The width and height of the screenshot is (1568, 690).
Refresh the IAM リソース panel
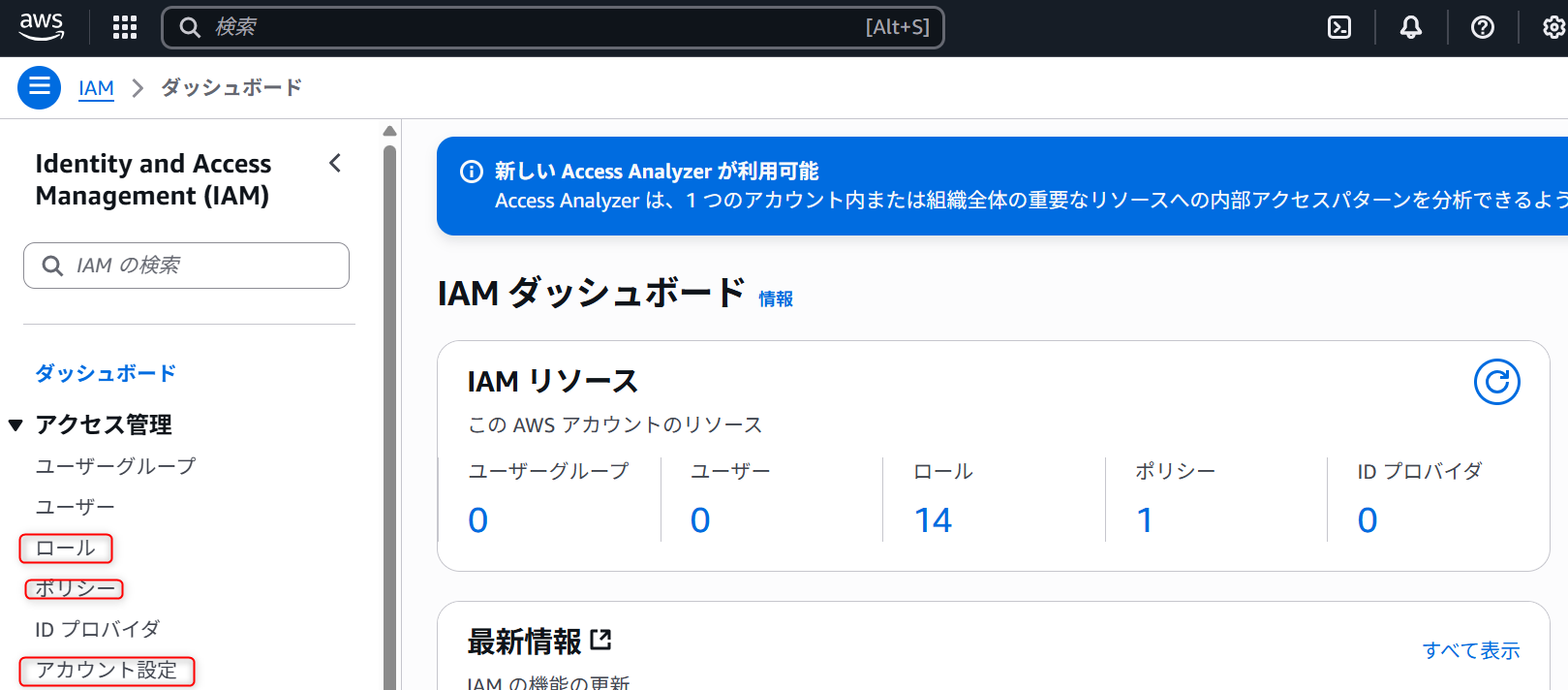pos(1496,382)
